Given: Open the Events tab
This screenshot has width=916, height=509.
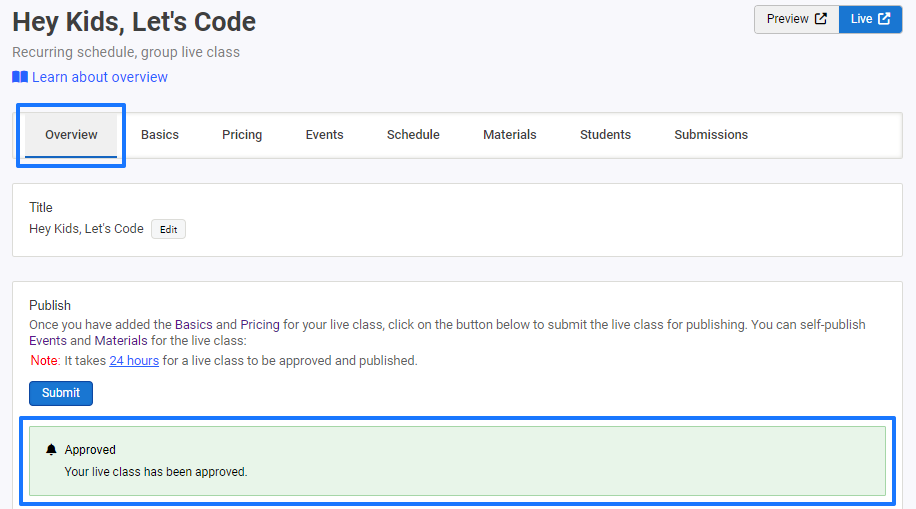Looking at the screenshot, I should coord(324,135).
